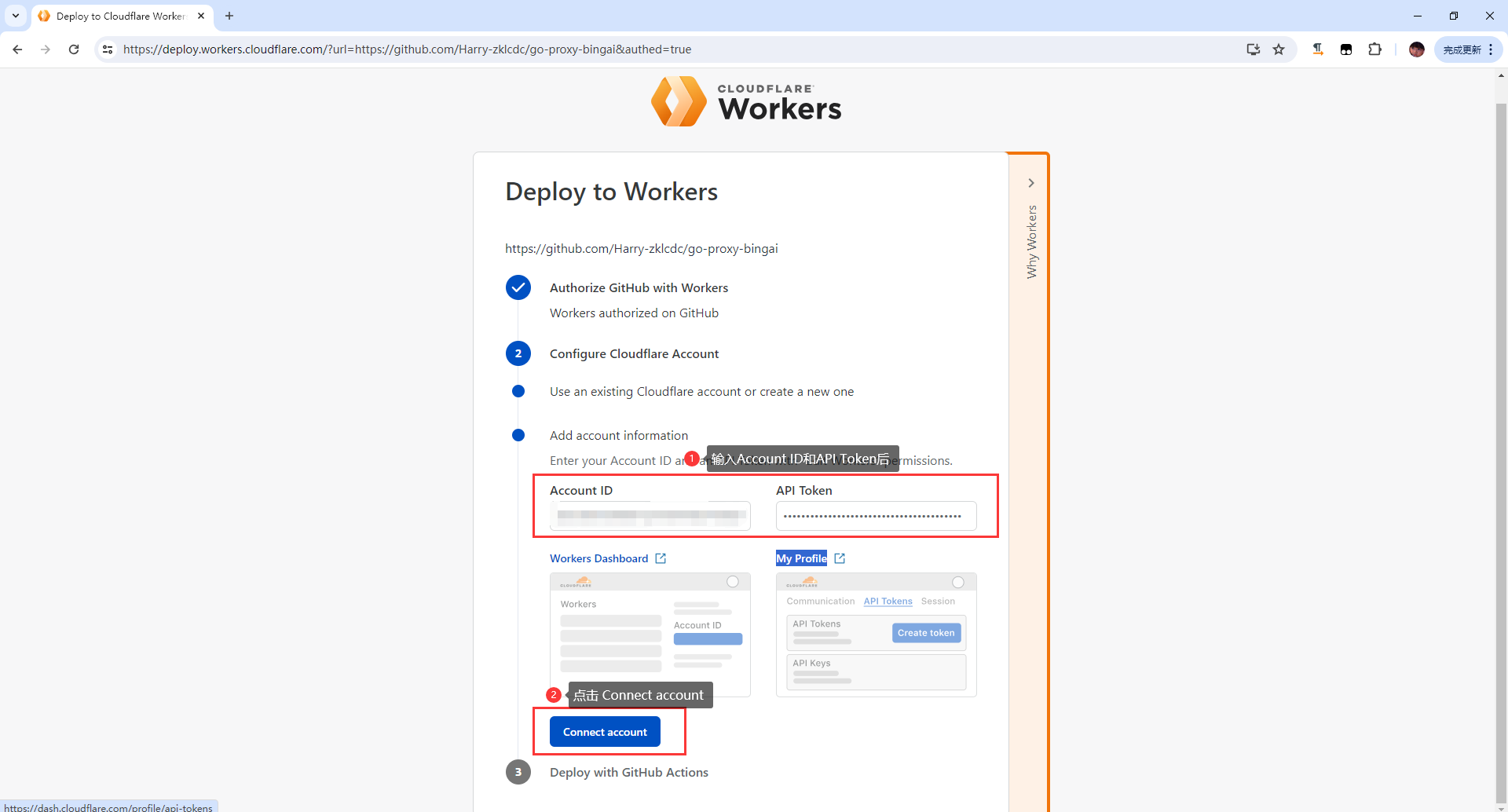Click the install app icon in address bar
Viewport: 1508px width, 812px height.
[x=1253, y=49]
